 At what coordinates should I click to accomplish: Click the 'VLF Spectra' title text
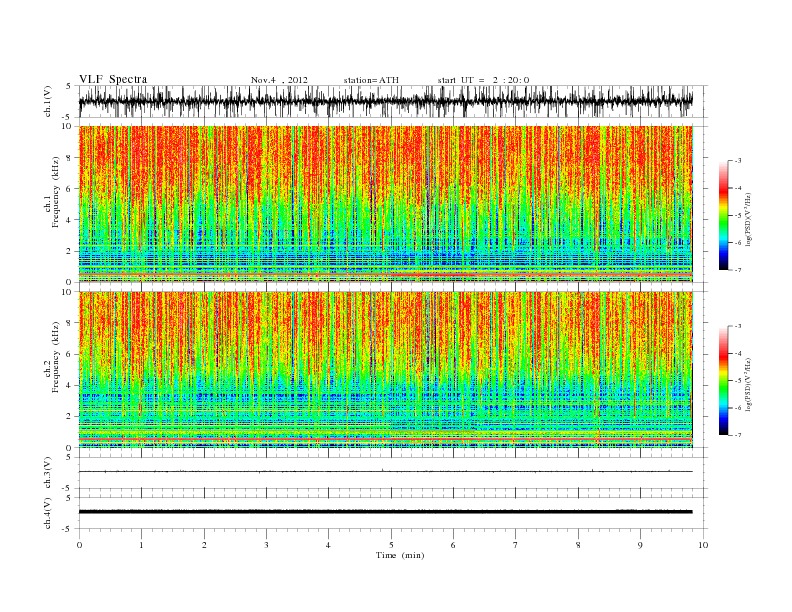tap(113, 79)
